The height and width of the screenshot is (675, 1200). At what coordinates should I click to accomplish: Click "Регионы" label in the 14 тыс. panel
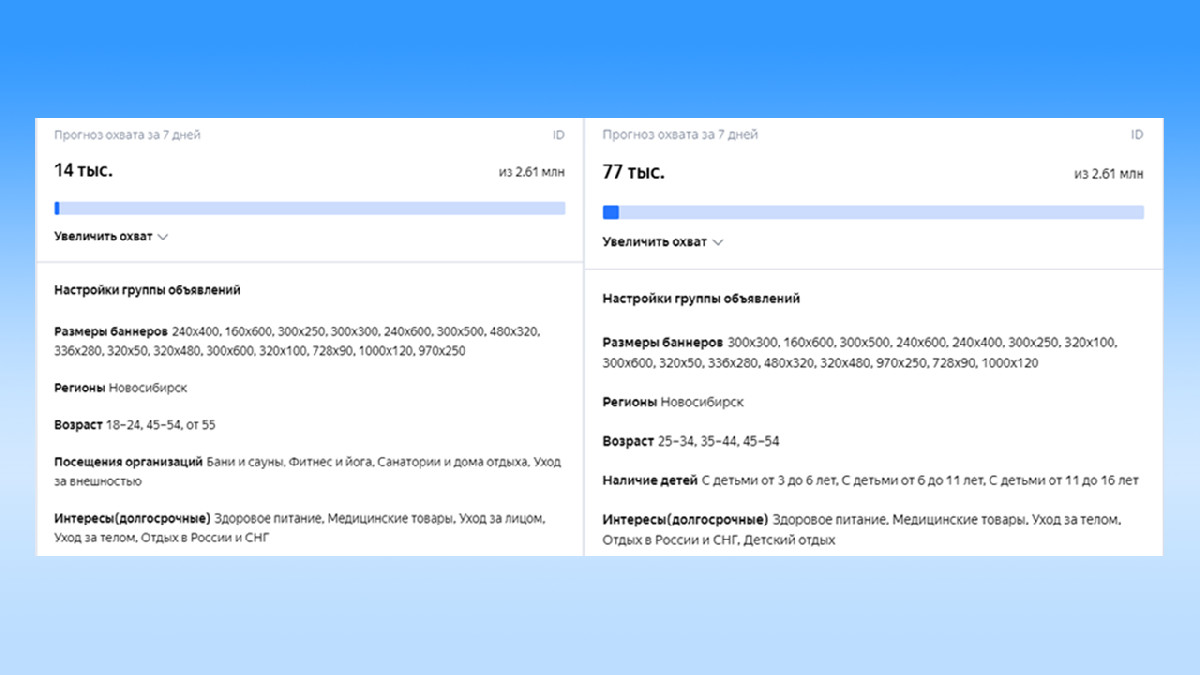coord(79,388)
